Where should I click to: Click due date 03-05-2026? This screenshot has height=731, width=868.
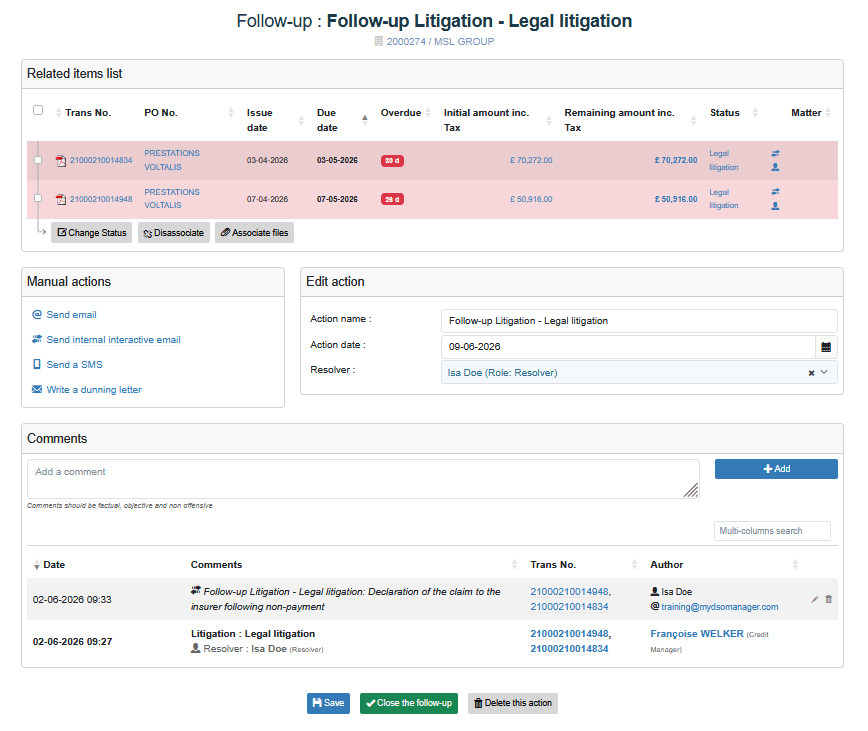[x=337, y=160]
